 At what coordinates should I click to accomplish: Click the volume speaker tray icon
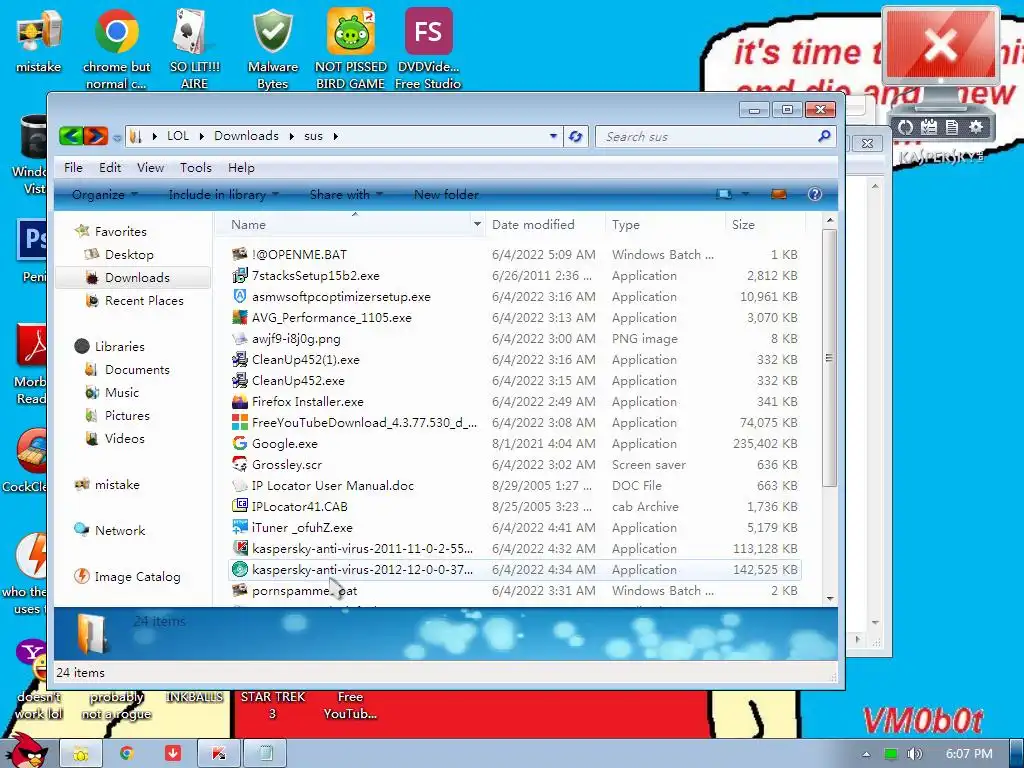pos(914,754)
